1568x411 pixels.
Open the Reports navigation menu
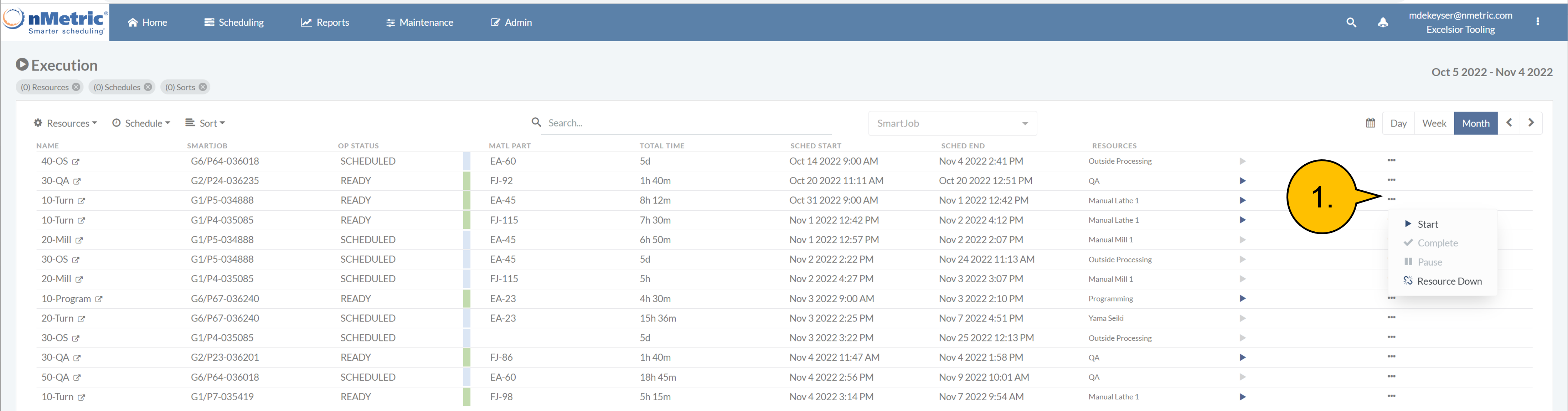tap(325, 22)
